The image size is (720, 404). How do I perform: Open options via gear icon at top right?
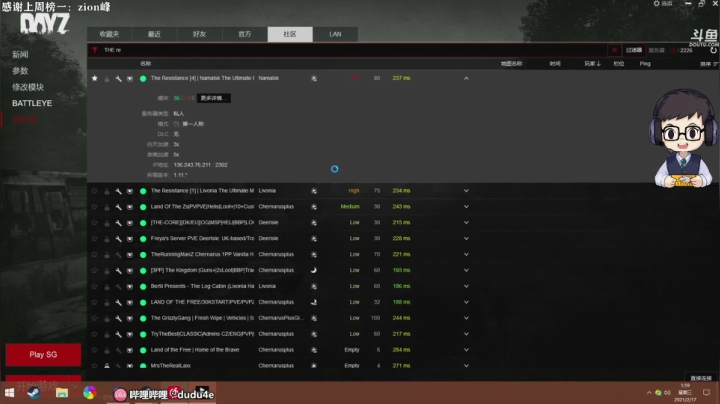(656, 3)
